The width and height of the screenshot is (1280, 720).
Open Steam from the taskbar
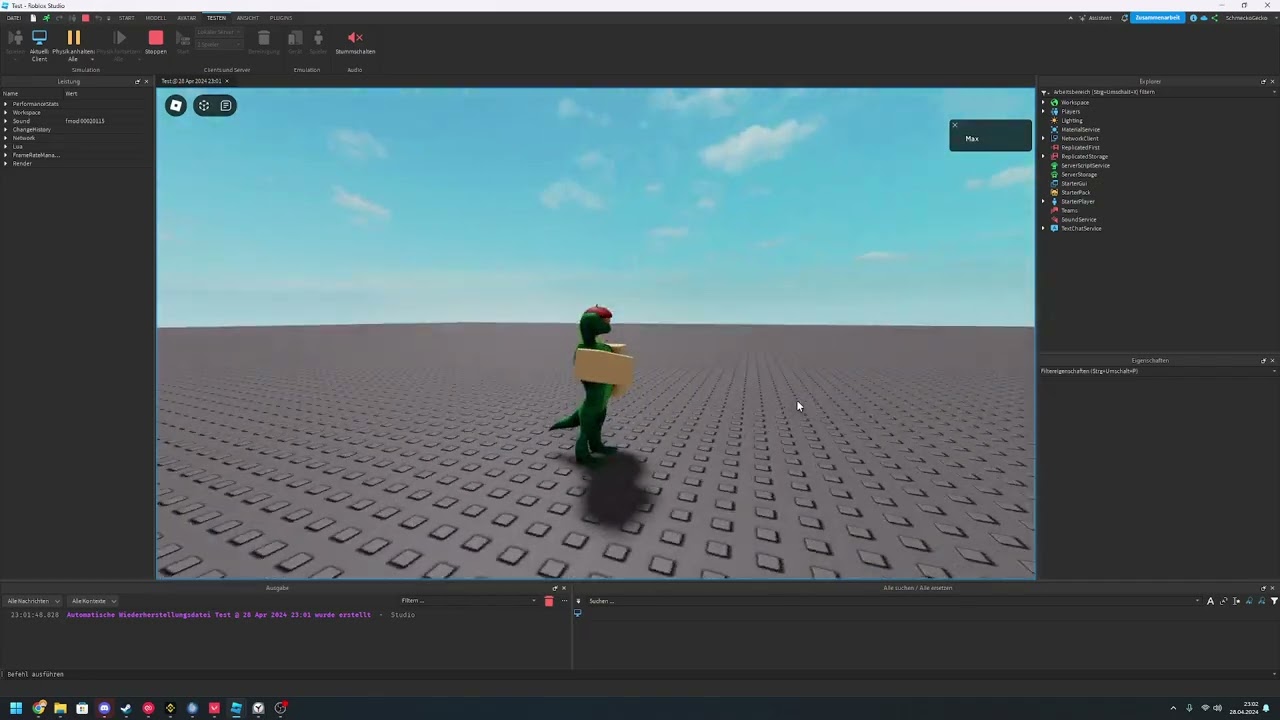click(126, 708)
